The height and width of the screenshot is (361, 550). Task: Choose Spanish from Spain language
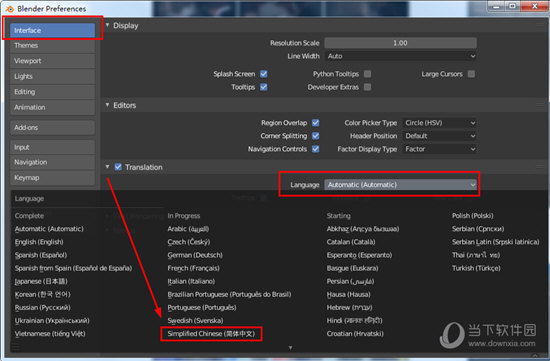pos(73,268)
